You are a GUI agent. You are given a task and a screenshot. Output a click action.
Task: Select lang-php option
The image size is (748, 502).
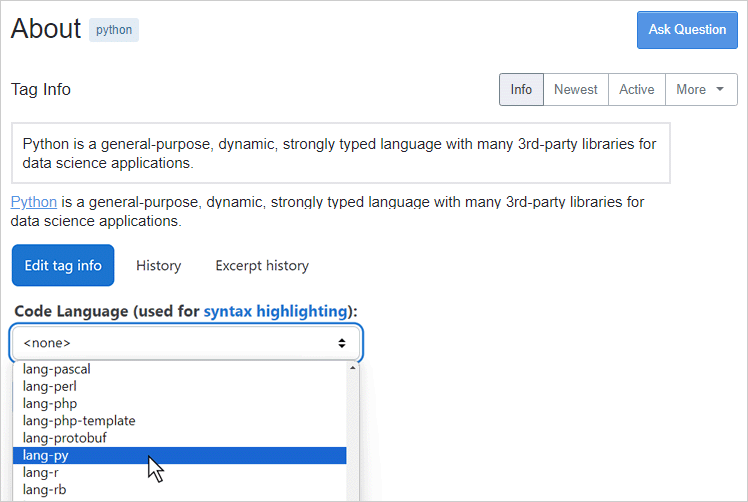pyautogui.click(x=50, y=403)
